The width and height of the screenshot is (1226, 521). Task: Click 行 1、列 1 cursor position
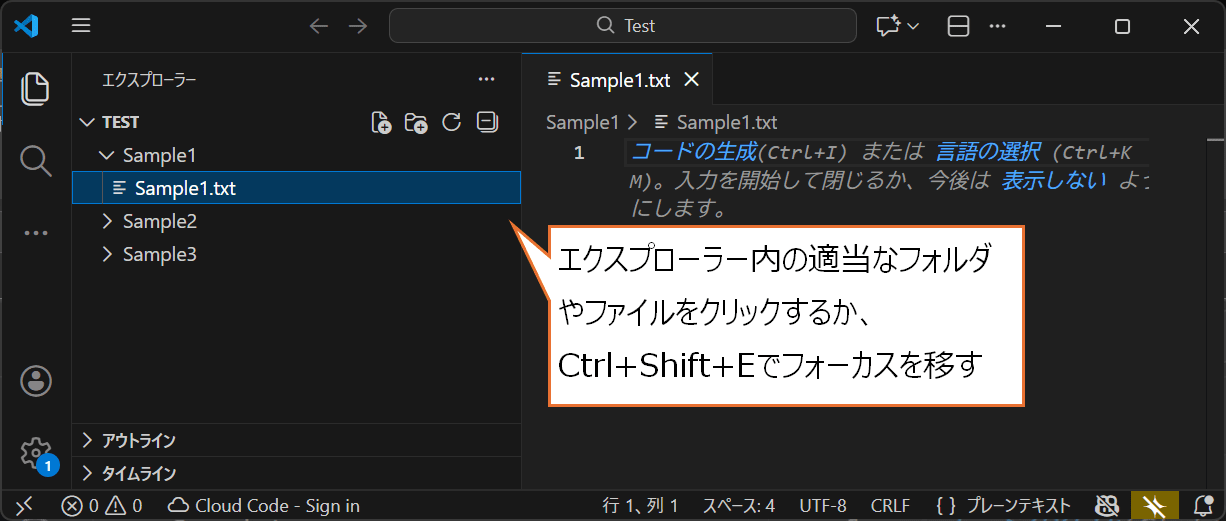pyautogui.click(x=640, y=505)
